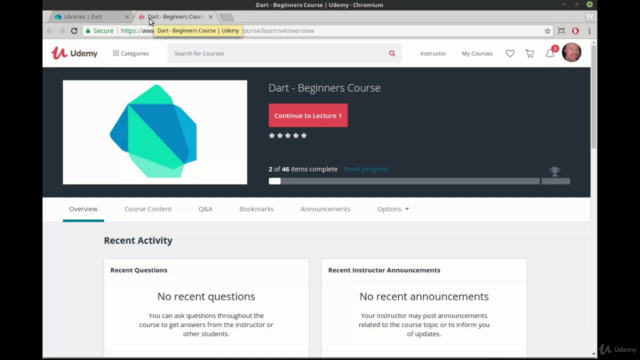Reload the page with the refresh icon
This screenshot has height=360, width=640.
click(74, 31)
